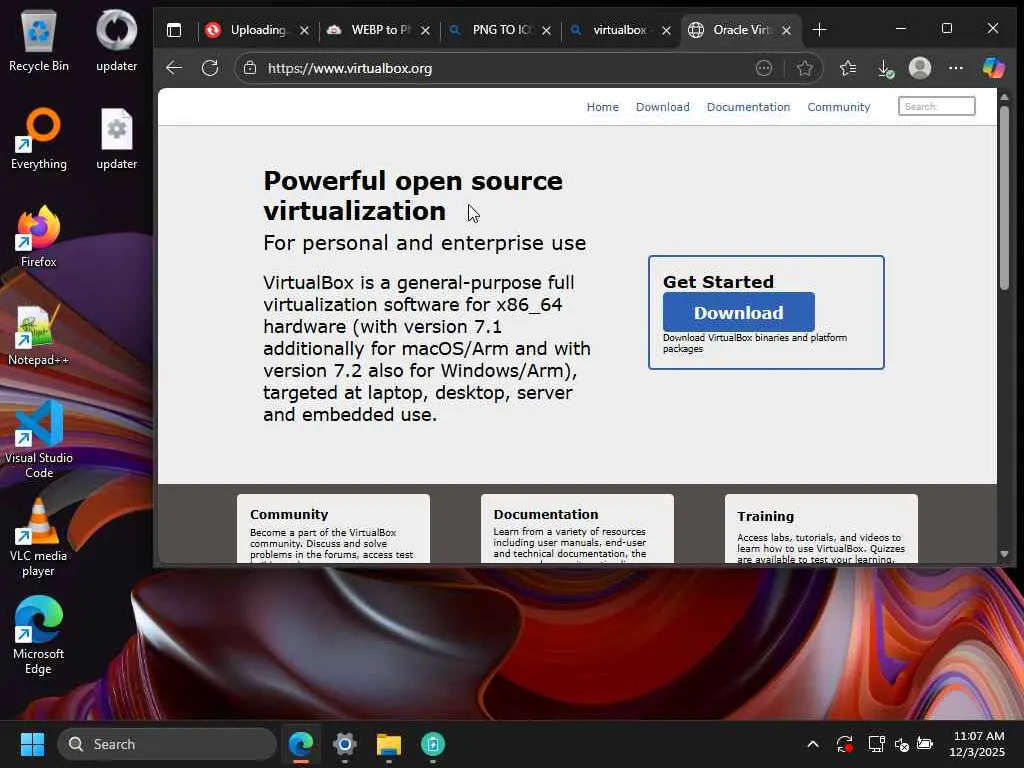Add this page to favorites star
The width and height of the screenshot is (1024, 768).
805,68
